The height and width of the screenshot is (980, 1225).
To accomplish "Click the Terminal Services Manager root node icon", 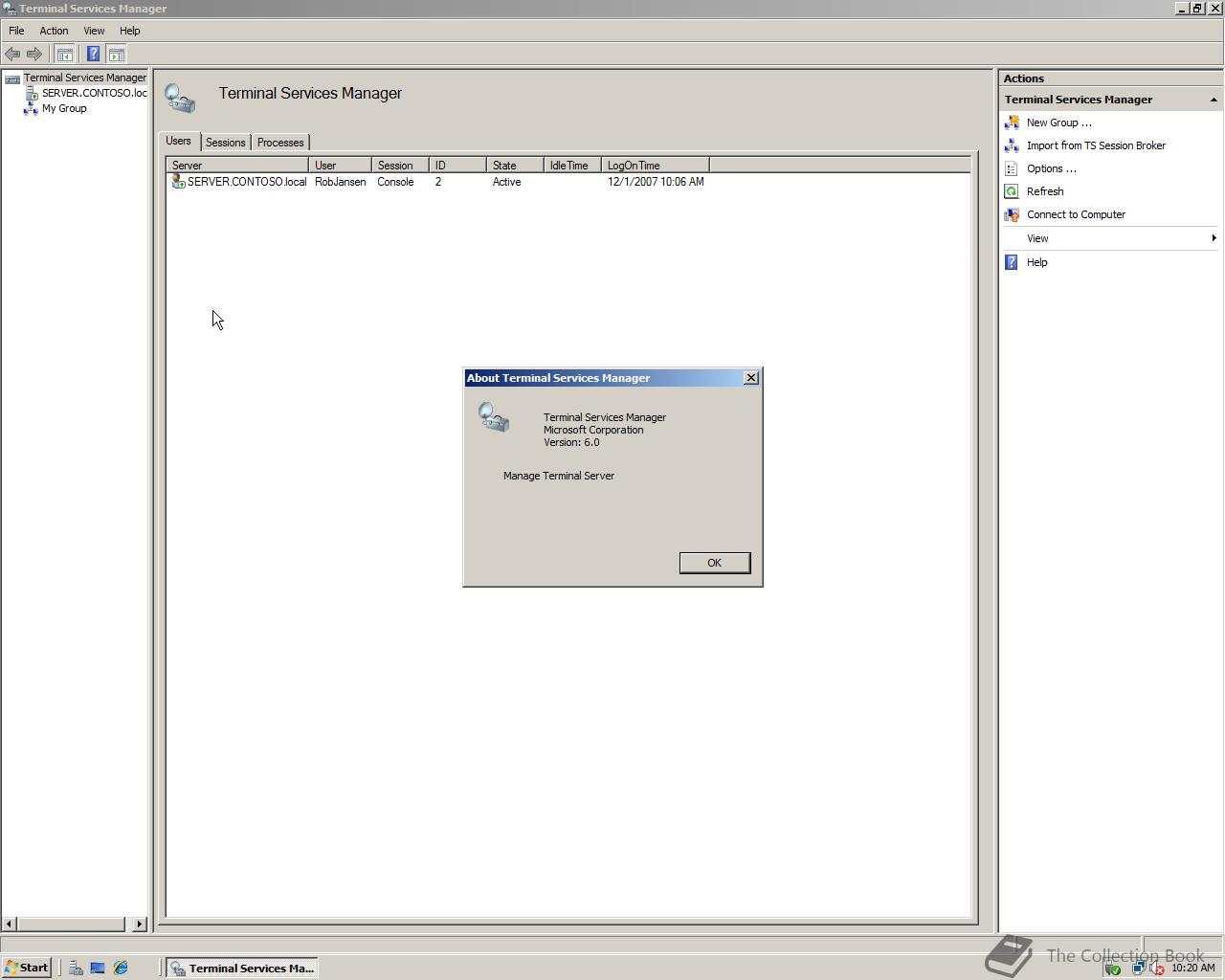I will (x=12, y=78).
